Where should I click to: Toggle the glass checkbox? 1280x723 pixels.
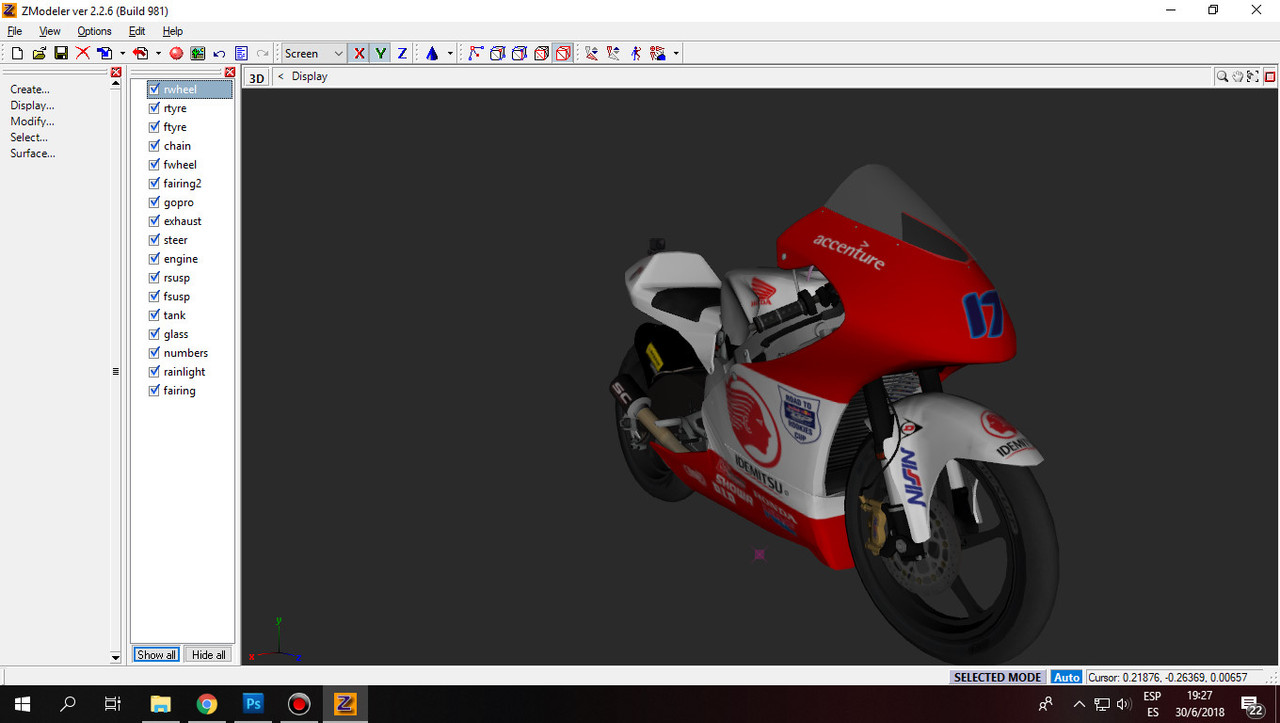[x=154, y=334]
